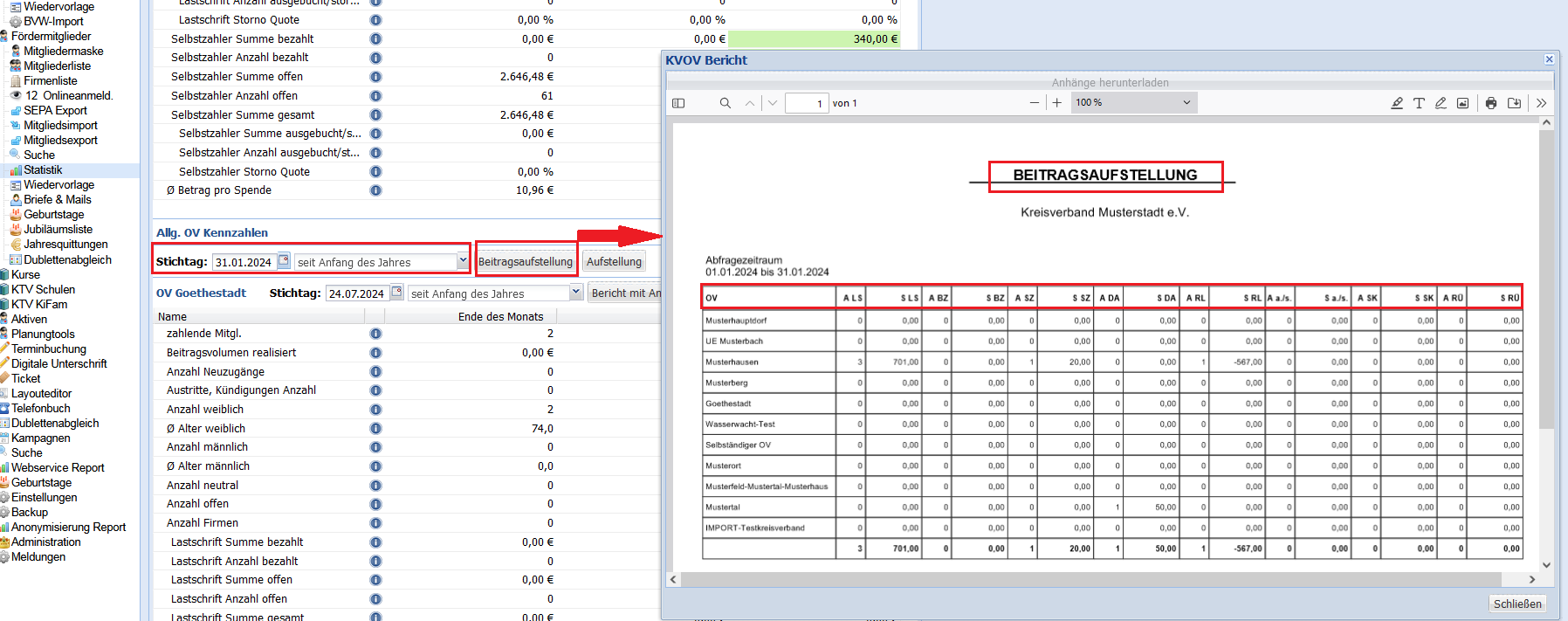The image size is (1568, 621).
Task: Click Schließen to close the report
Action: pos(1517,604)
